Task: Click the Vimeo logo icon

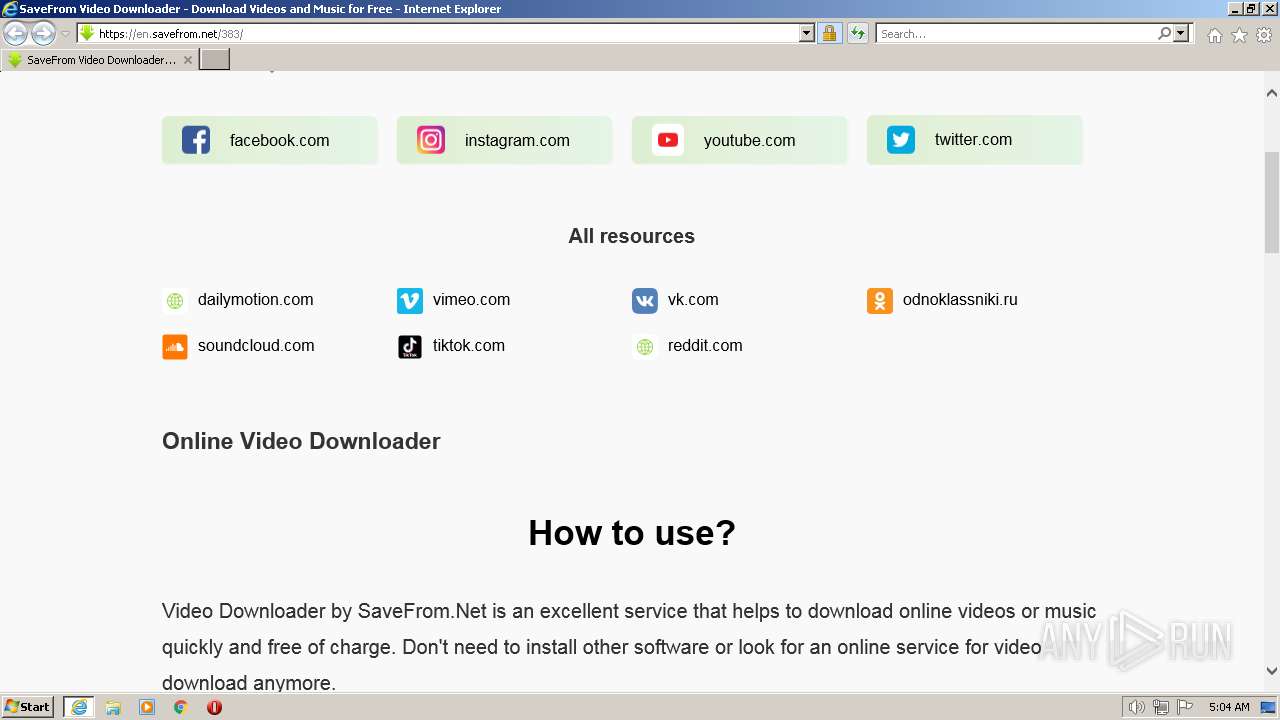Action: [410, 301]
